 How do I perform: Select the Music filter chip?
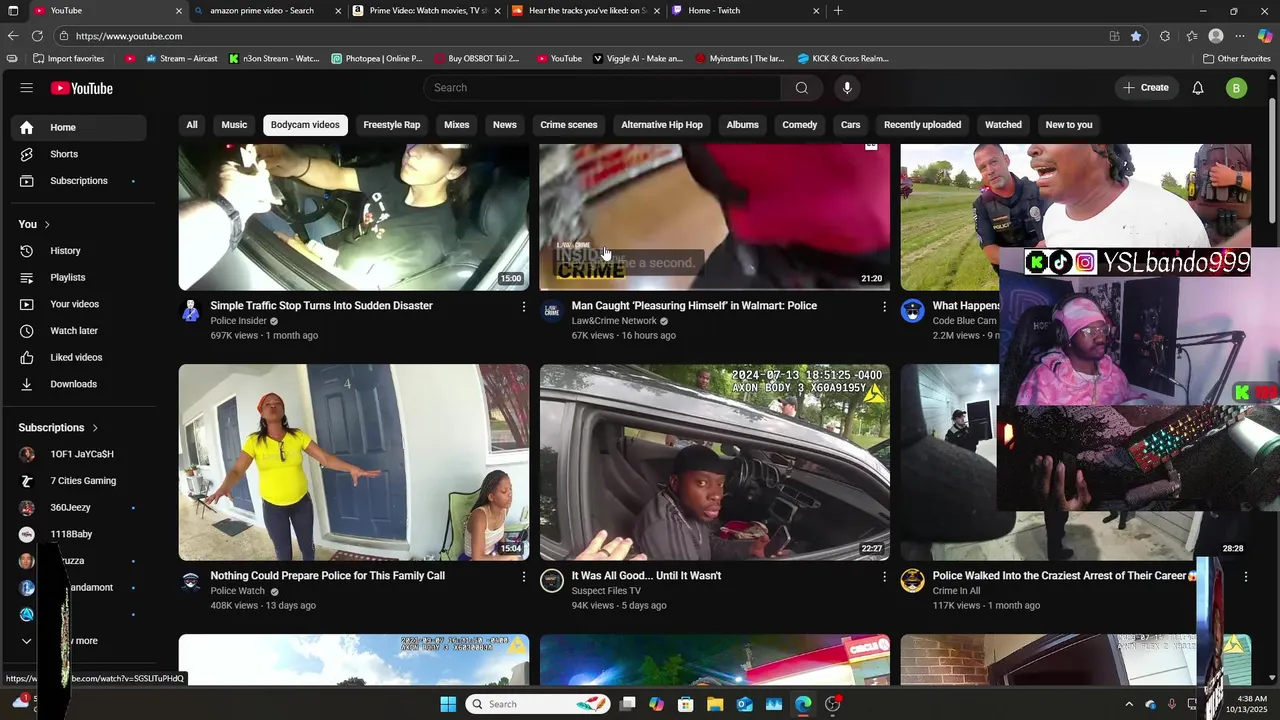(234, 125)
